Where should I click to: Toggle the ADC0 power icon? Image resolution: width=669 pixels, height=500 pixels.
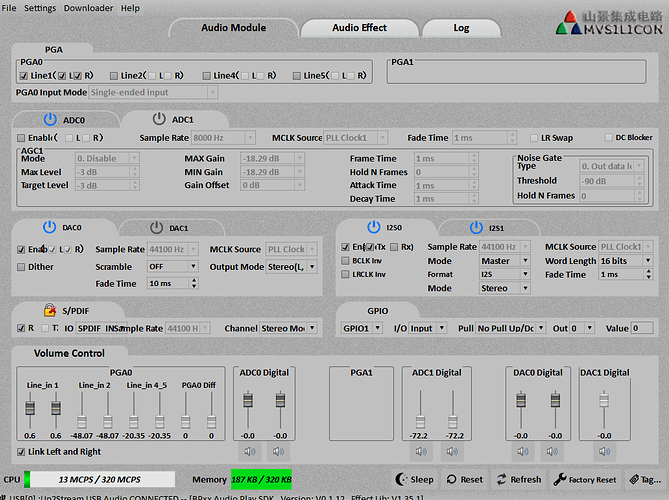pyautogui.click(x=50, y=119)
